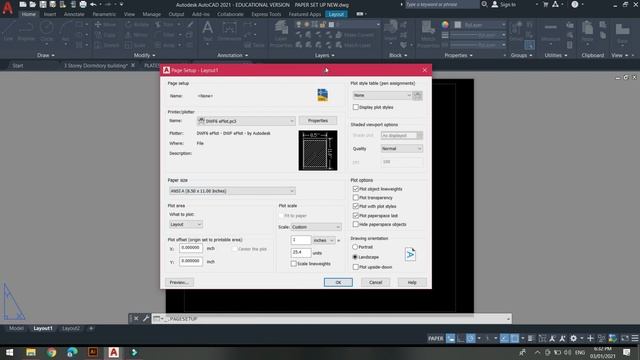Click the Autodesk App Store cart icon
This screenshot has height=360, width=640.
tap(545, 4)
